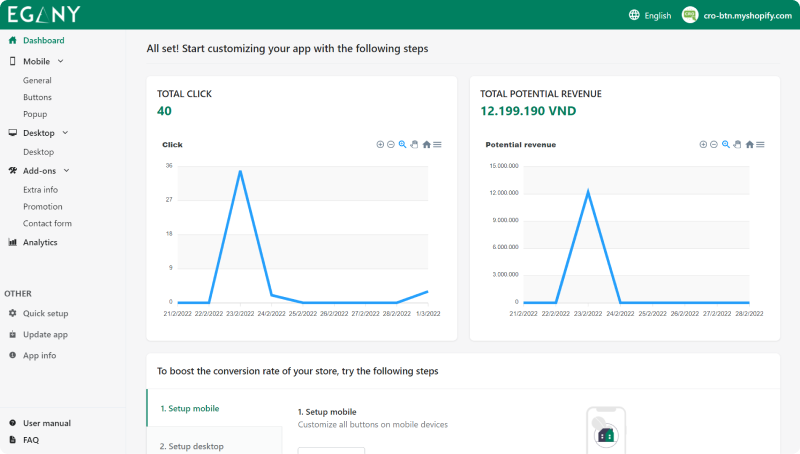Click the store avatar icon in header
This screenshot has height=454, width=800.
[x=689, y=15]
